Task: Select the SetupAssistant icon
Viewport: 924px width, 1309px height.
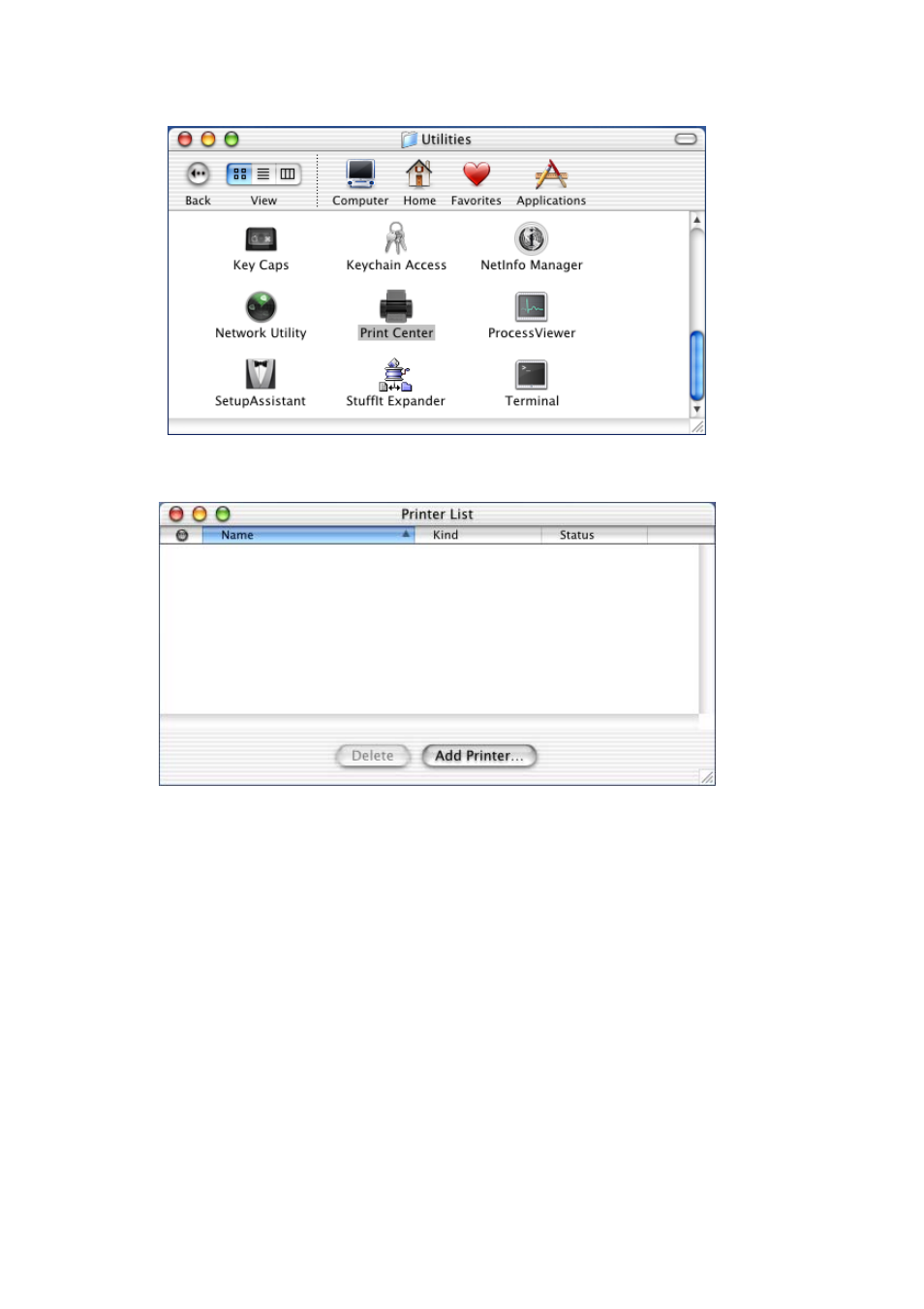Action: pyautogui.click(x=261, y=374)
